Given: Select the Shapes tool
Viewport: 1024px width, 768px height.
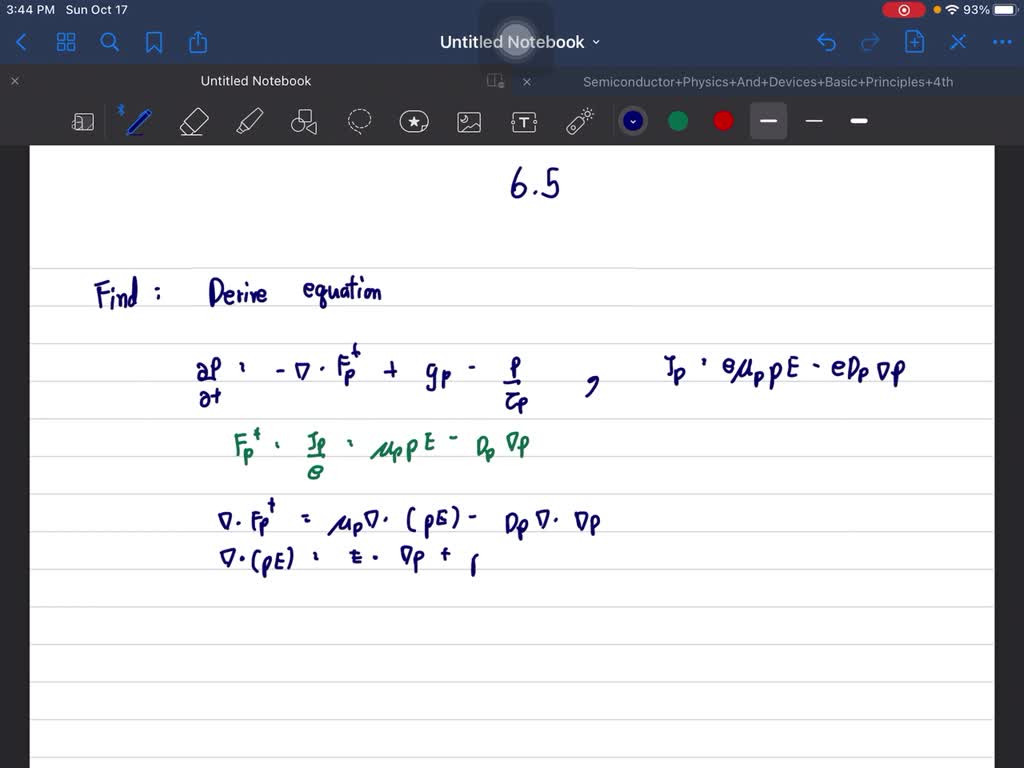Looking at the screenshot, I should pos(303,122).
